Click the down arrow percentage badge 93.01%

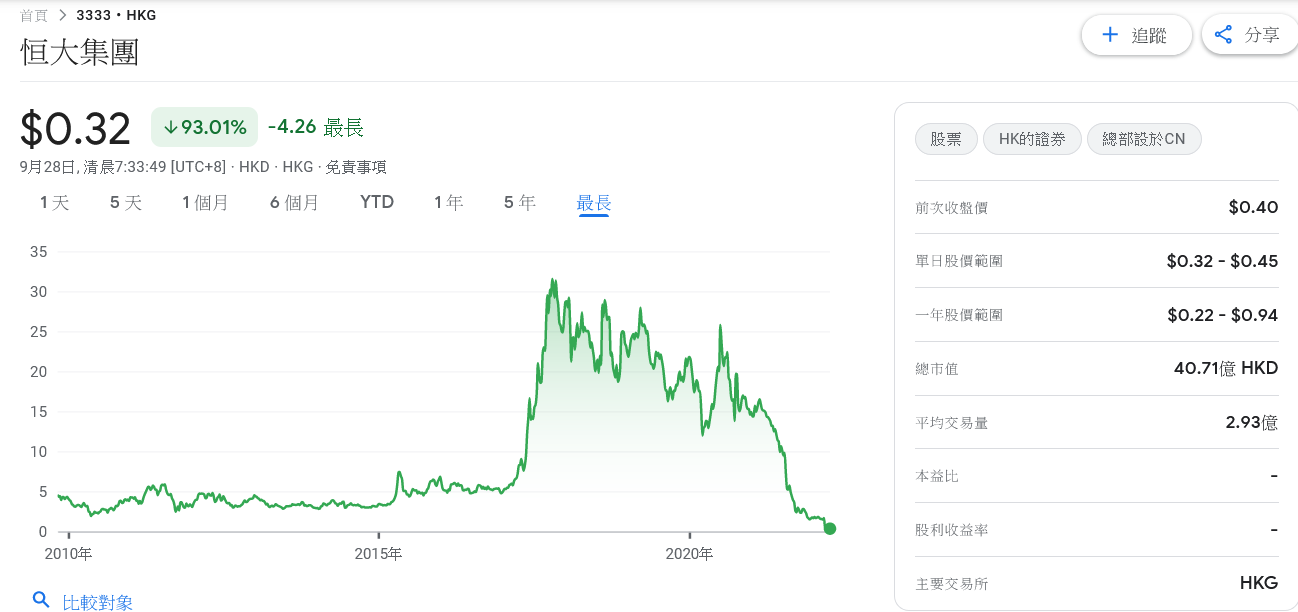[x=204, y=127]
